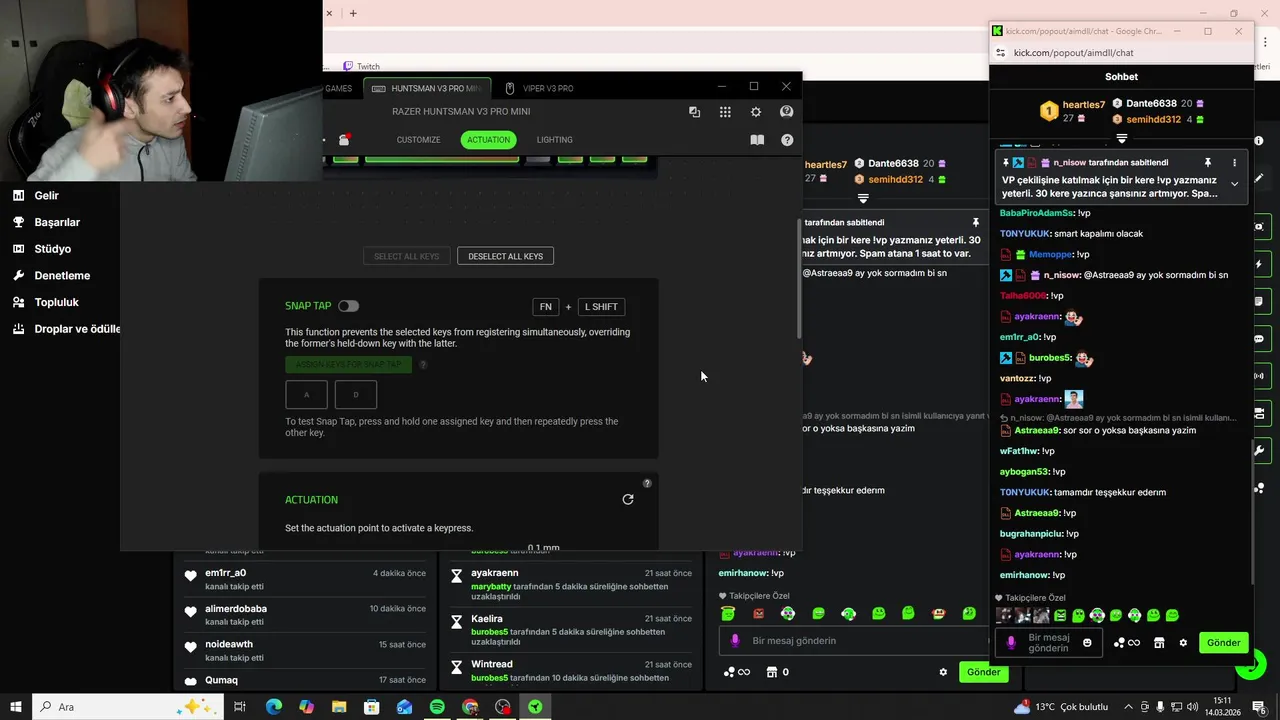Click Kaelira in moderation log
The width and height of the screenshot is (1280, 720).
[x=487, y=619]
